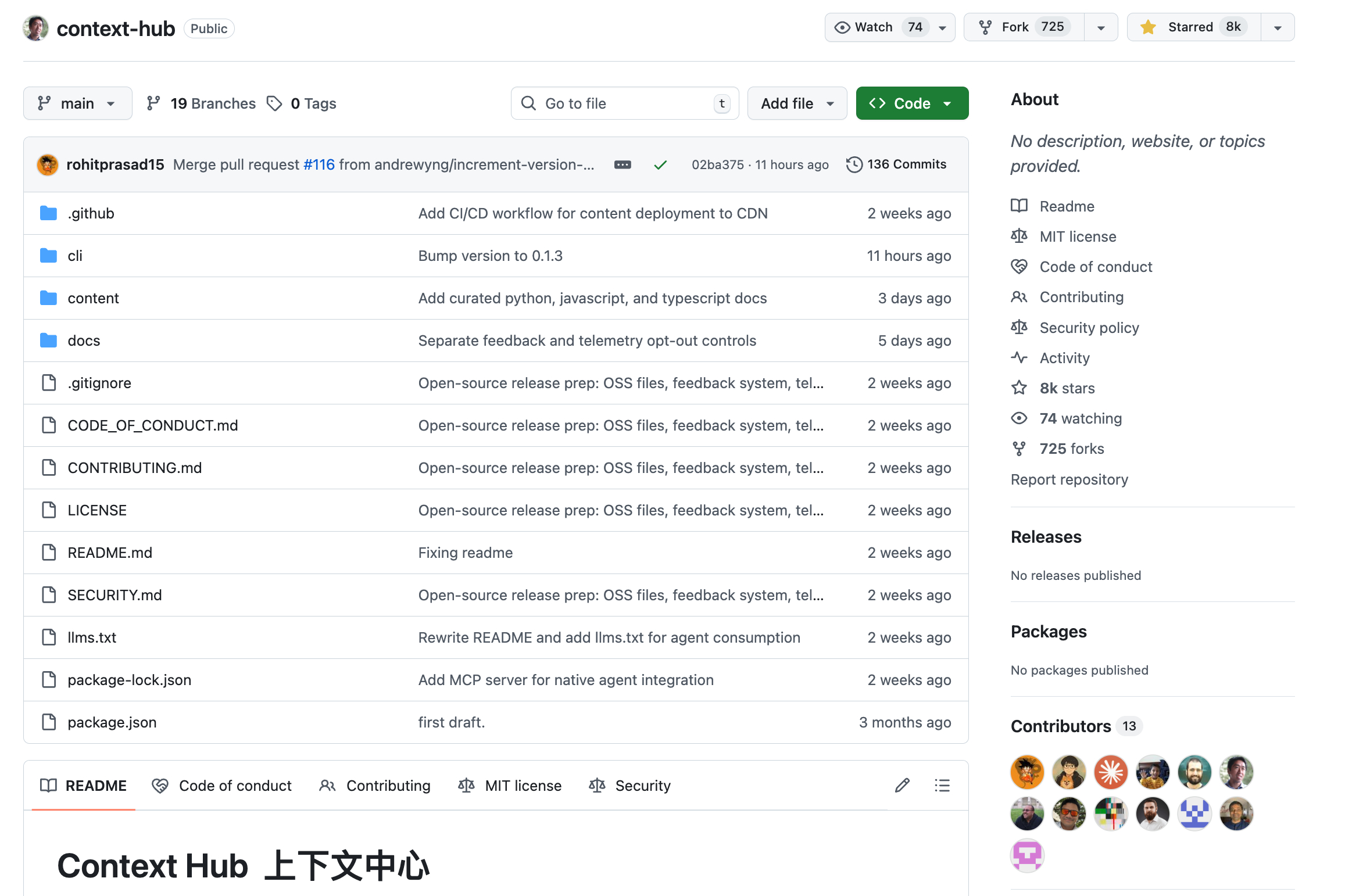Open the Activity pulse icon in About
This screenshot has width=1345, height=896.
click(x=1019, y=358)
